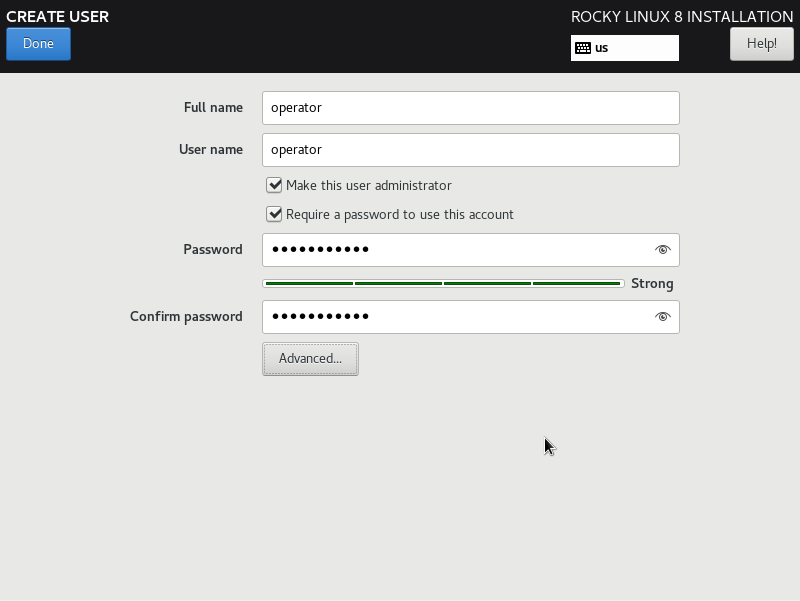Uncheck Make this user administrator

click(274, 185)
